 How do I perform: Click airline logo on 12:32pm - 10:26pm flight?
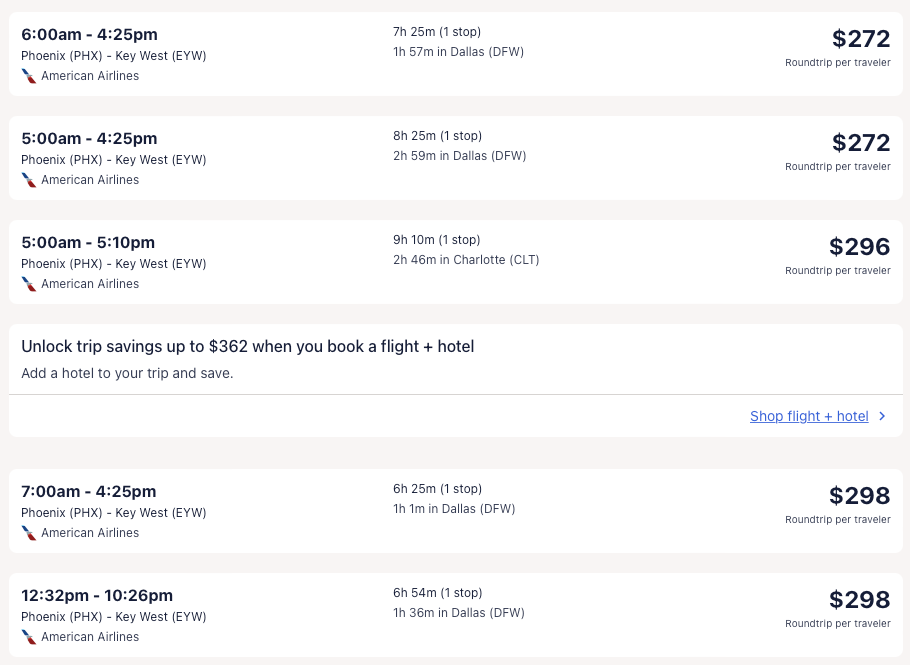(29, 637)
